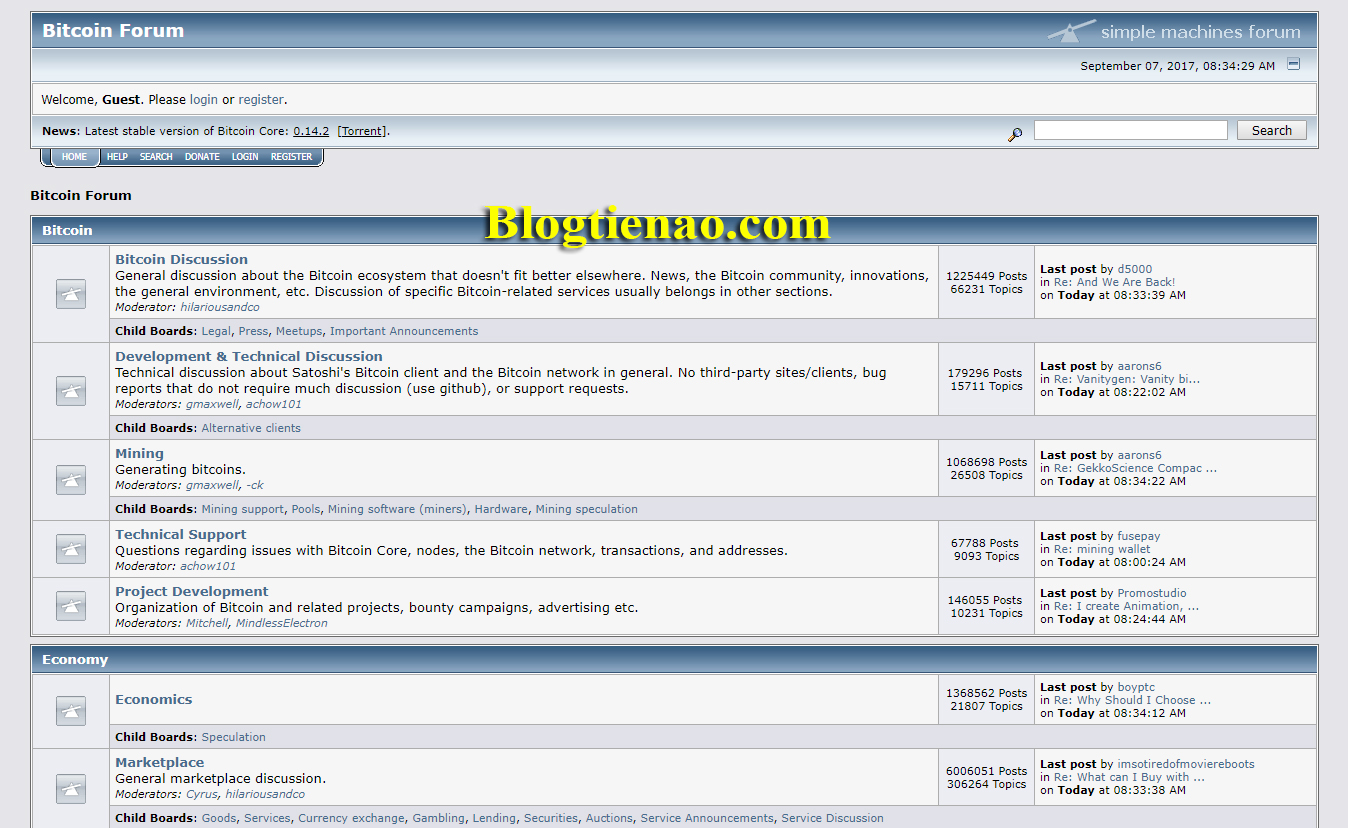View moderator achow101 under Technical Support

click(x=208, y=566)
